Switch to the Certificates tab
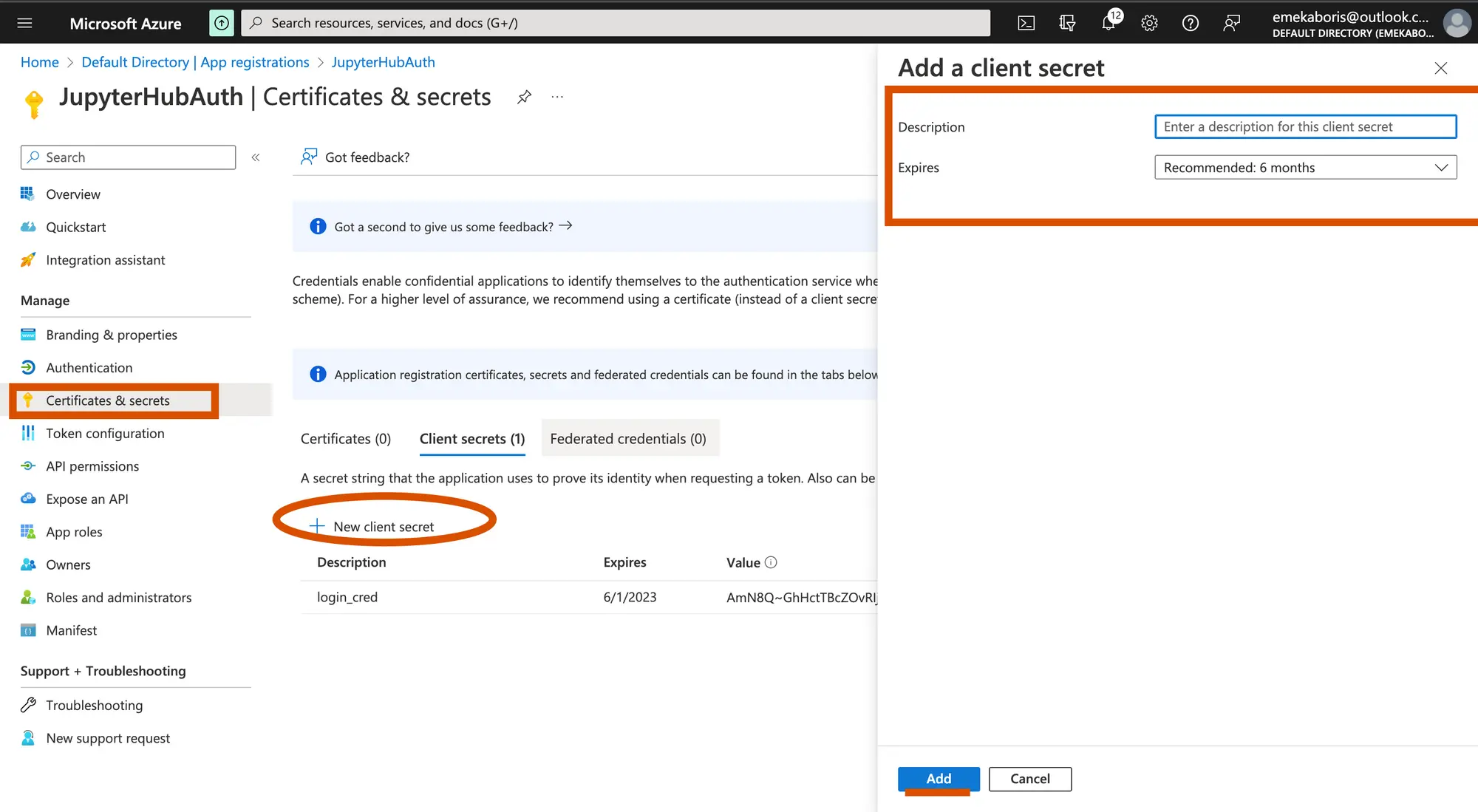This screenshot has height=812, width=1478. (x=345, y=438)
